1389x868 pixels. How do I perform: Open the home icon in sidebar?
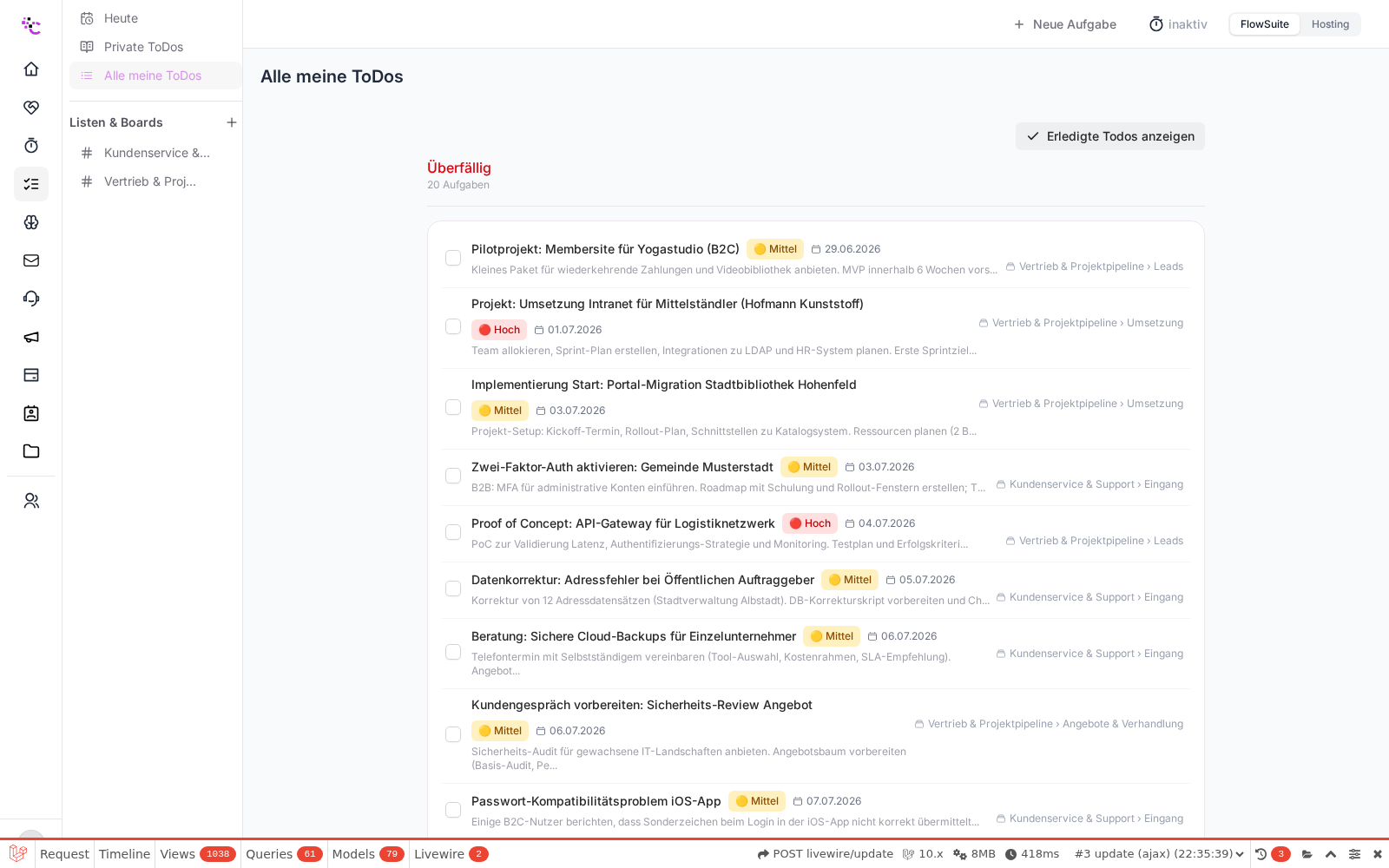tap(31, 69)
